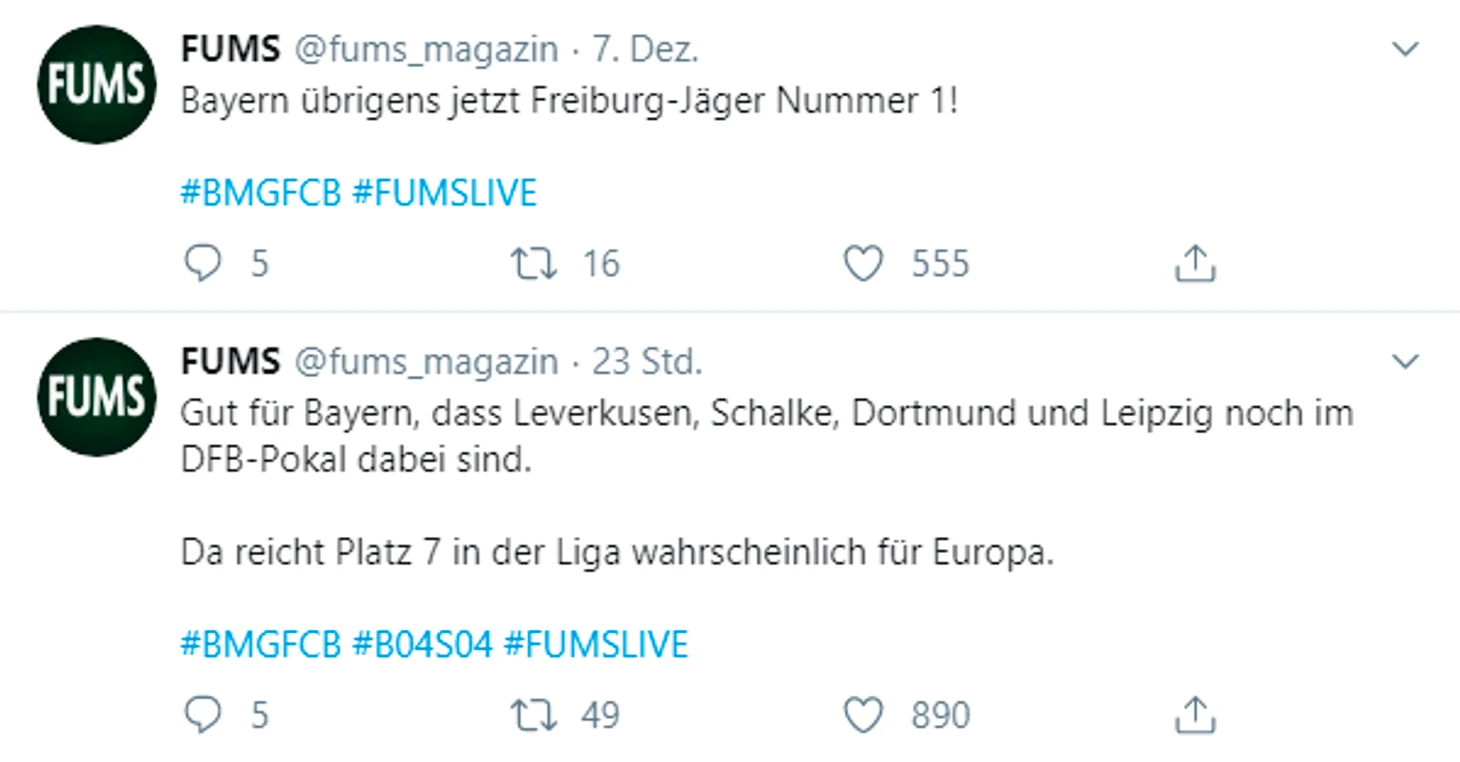The height and width of the screenshot is (762, 1460).
Task: Retweet the Freiburg-Jäger Nummer 1 tweet
Action: [533, 264]
